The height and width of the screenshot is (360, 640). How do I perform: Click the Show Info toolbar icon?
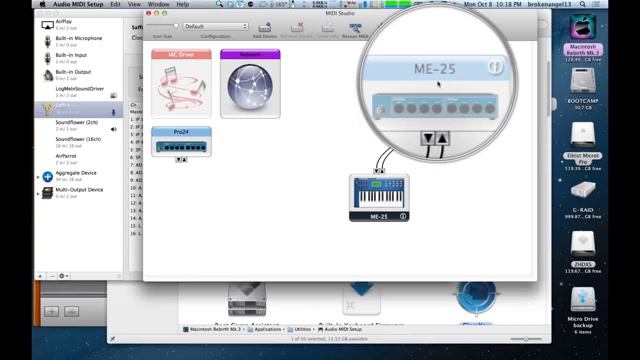tap(328, 29)
